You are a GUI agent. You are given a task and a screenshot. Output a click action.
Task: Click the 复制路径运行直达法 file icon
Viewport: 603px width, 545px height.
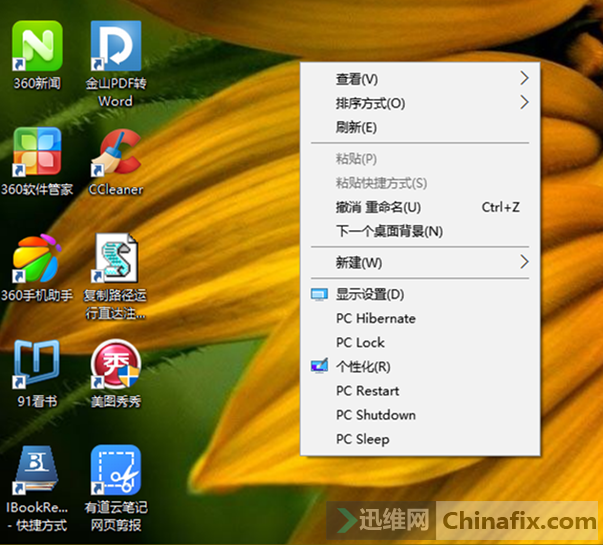pos(115,260)
